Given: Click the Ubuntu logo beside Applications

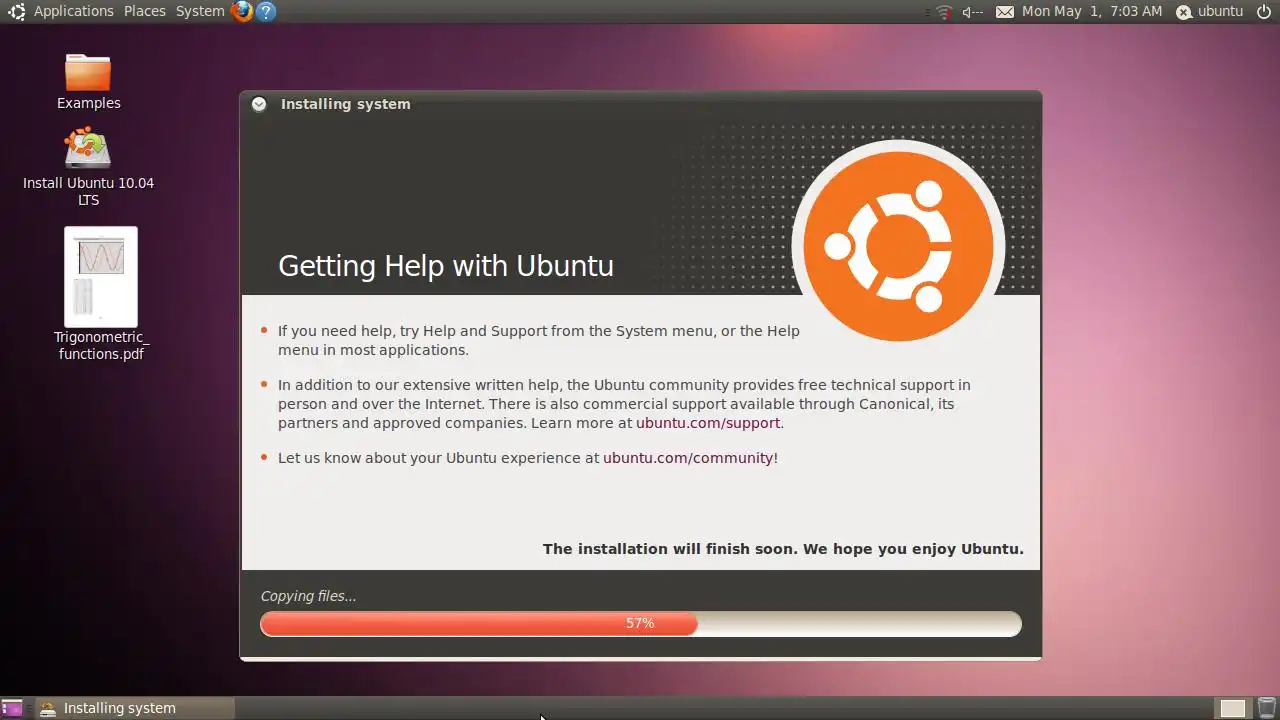Looking at the screenshot, I should click(x=16, y=11).
